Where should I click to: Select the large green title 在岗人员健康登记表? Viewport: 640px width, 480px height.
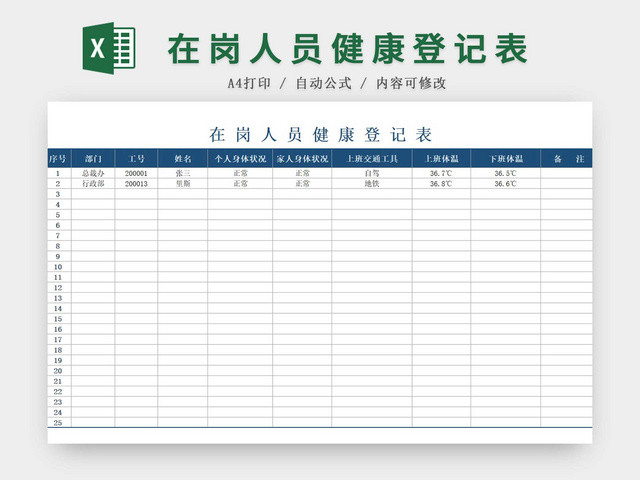348,49
